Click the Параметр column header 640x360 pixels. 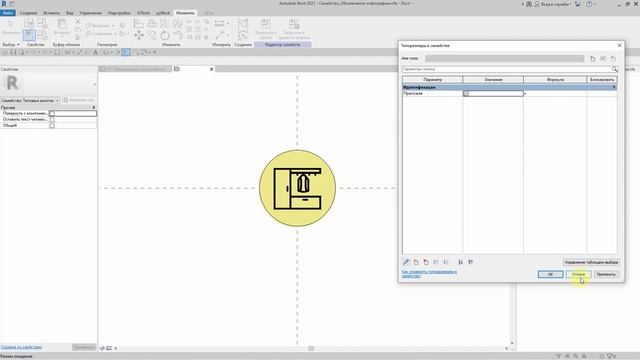tap(433, 80)
